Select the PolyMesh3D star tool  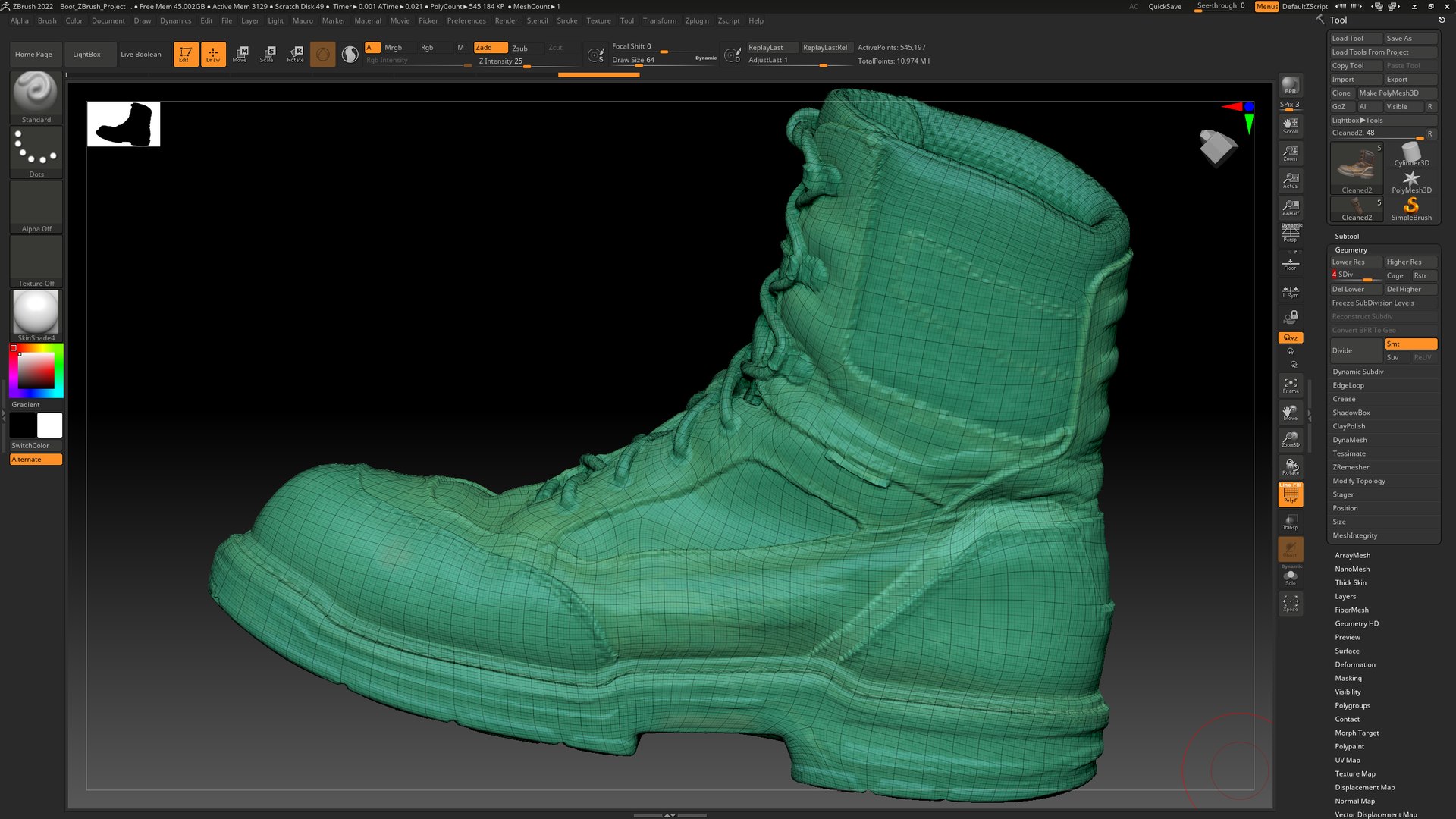(x=1411, y=182)
